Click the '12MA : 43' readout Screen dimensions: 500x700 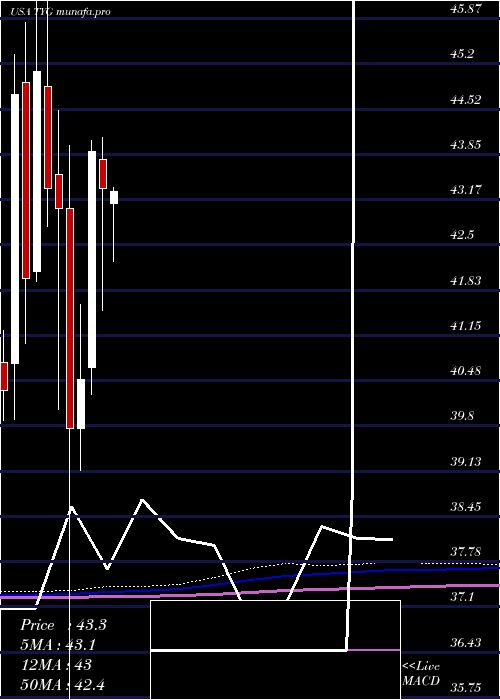pos(56,665)
